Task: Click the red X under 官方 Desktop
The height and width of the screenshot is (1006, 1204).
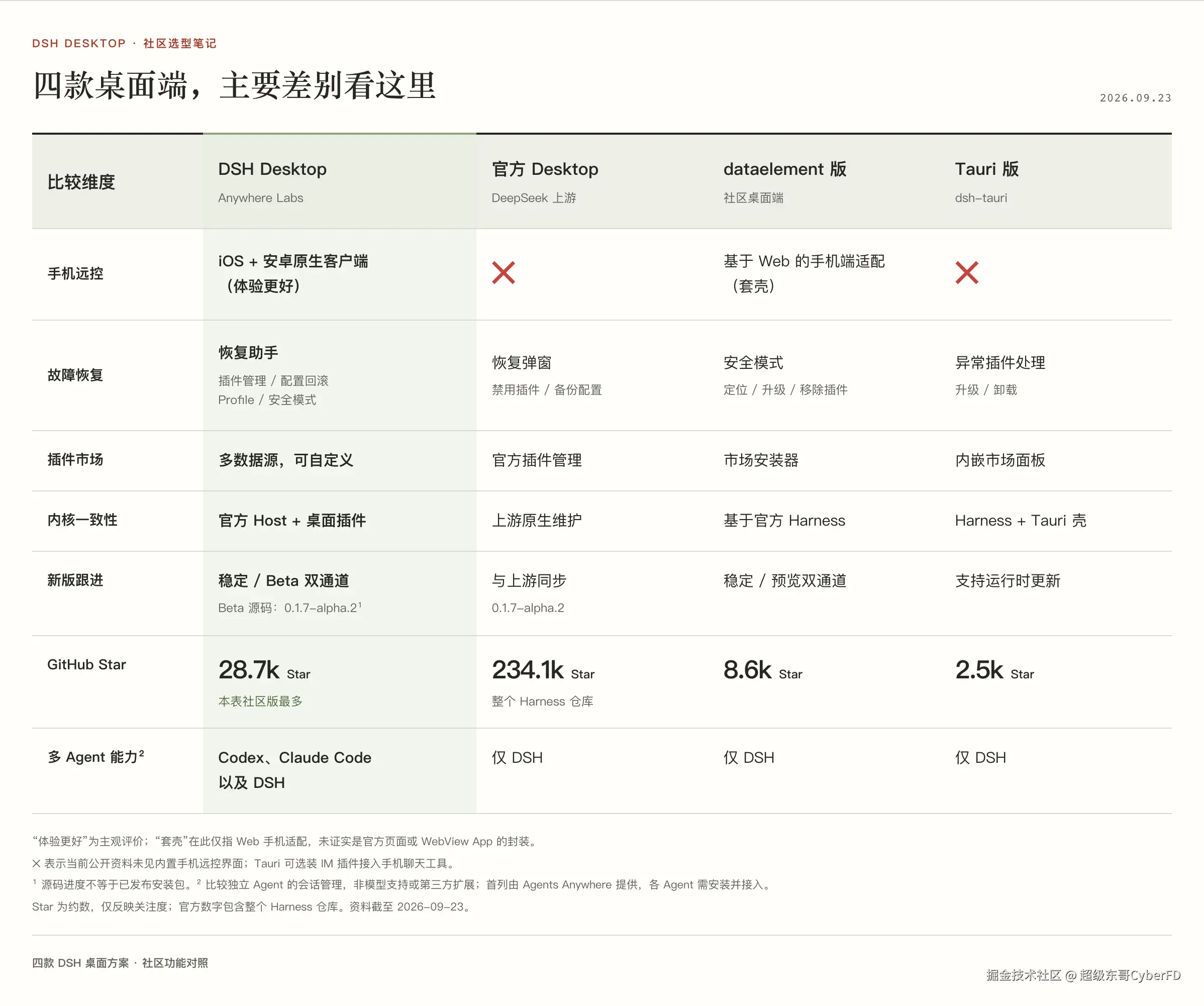Action: coord(504,273)
